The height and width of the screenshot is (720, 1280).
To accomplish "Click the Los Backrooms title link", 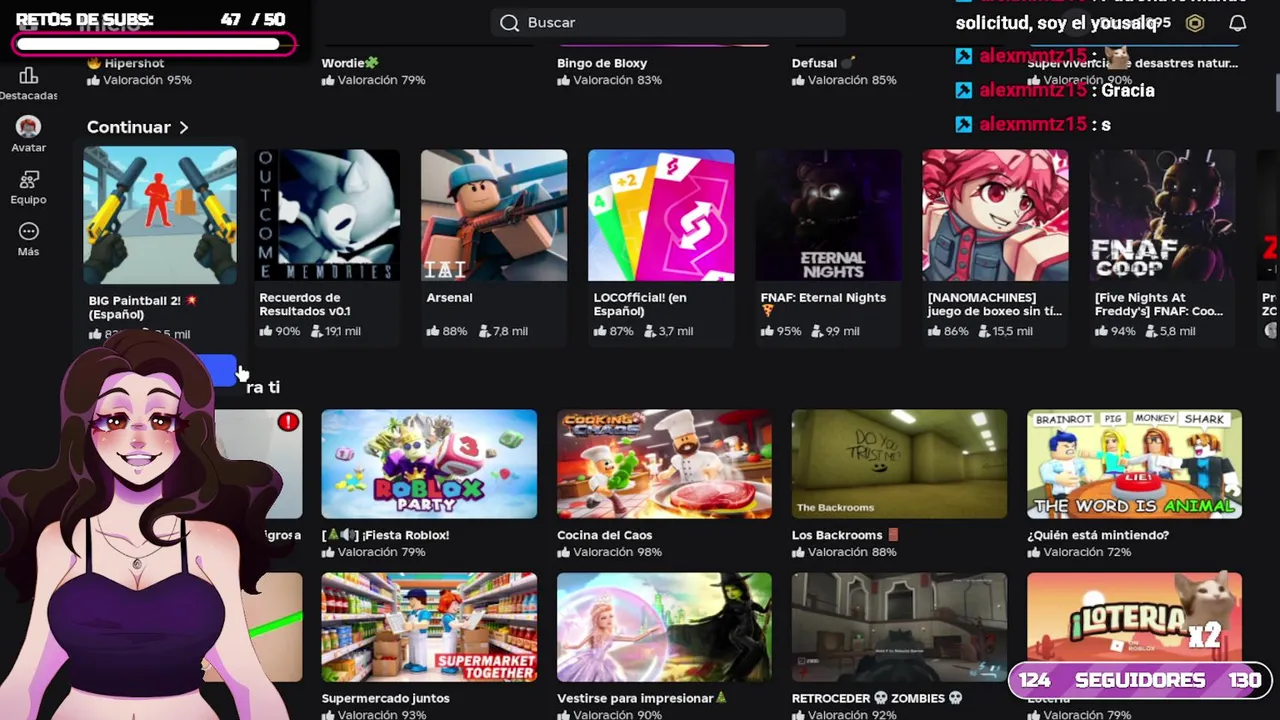I will click(x=837, y=535).
